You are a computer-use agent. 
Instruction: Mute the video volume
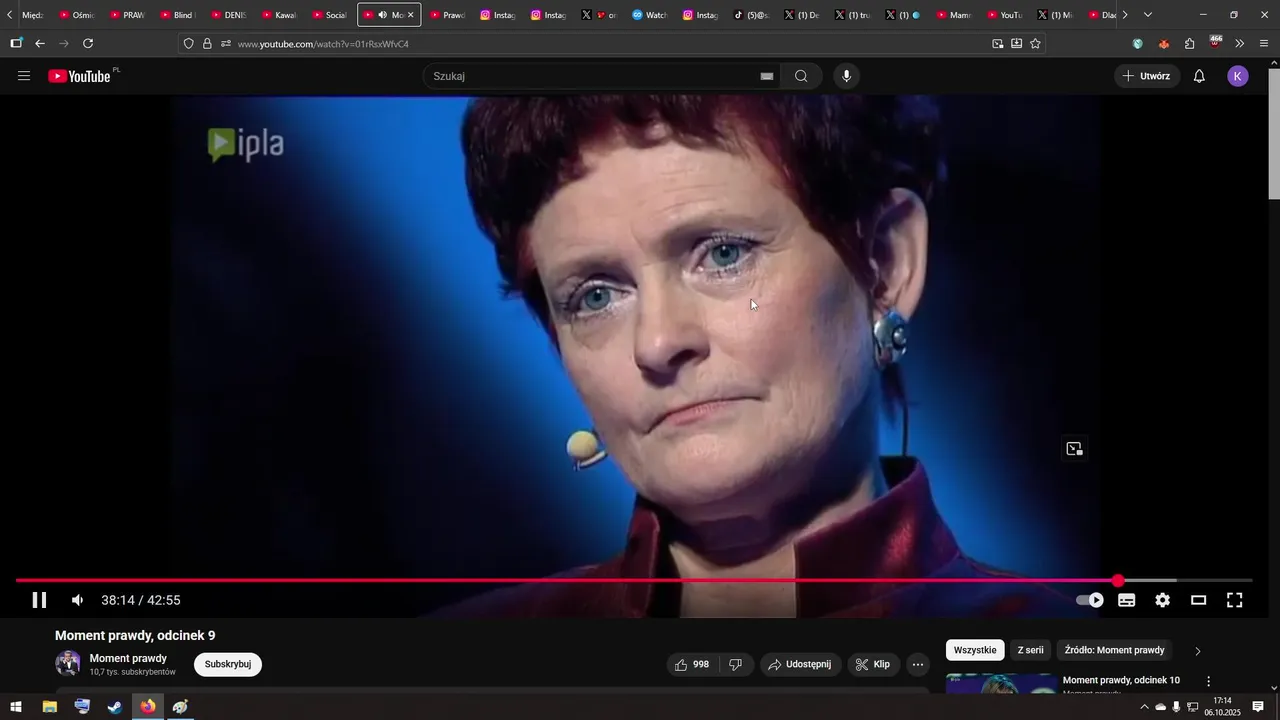[77, 600]
